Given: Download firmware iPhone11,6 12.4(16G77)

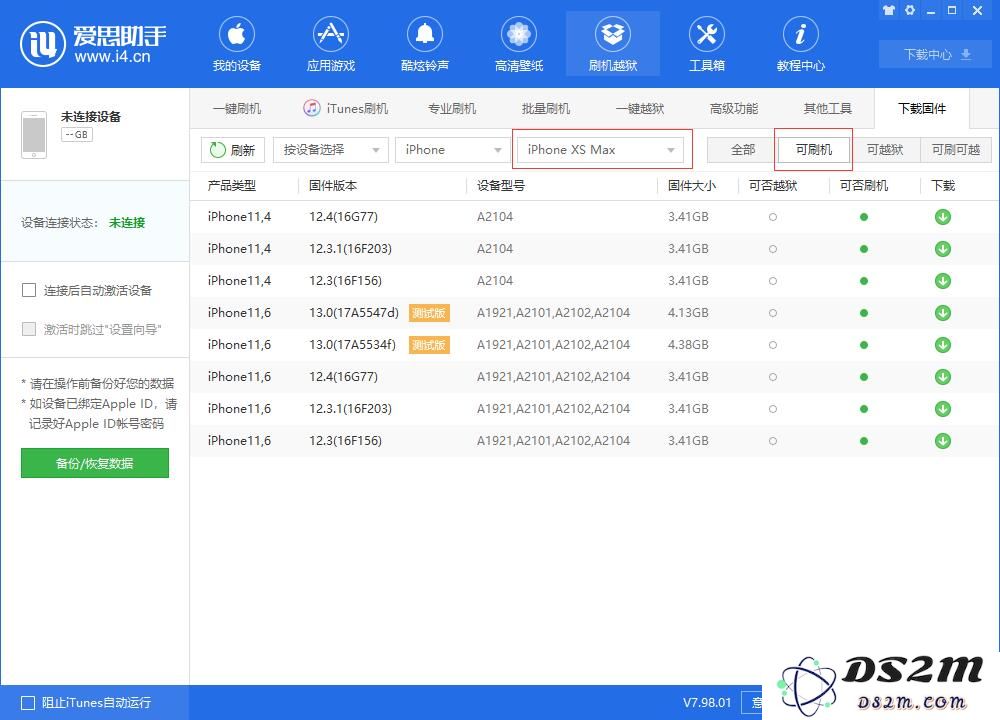Looking at the screenshot, I should (943, 377).
